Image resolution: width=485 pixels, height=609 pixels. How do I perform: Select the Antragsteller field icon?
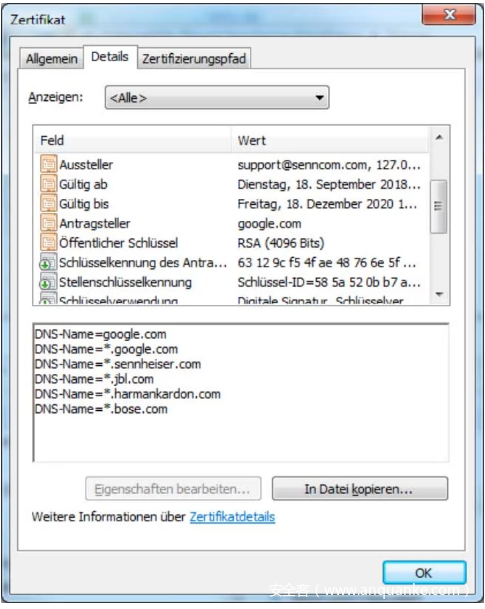48,223
